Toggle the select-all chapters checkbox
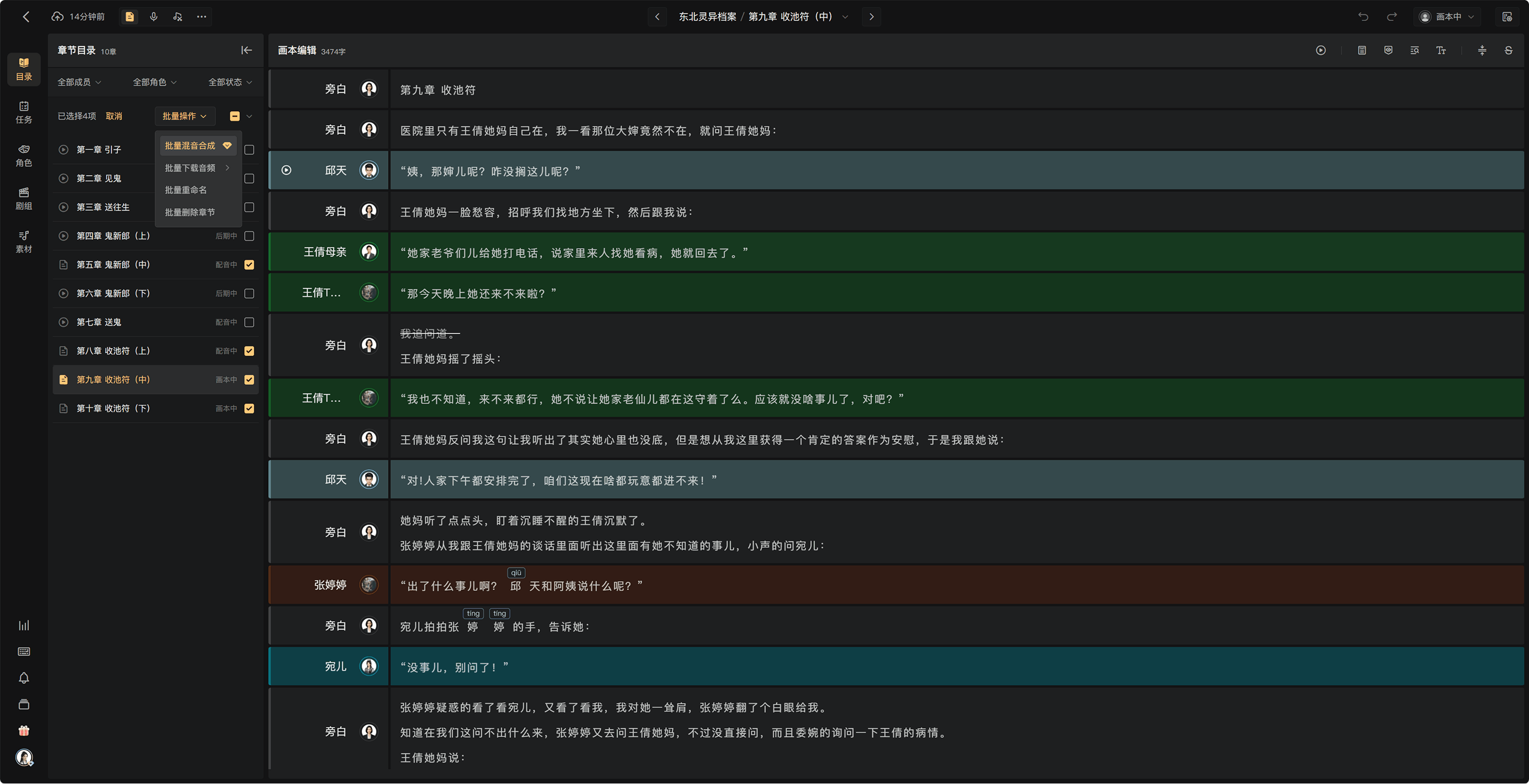 (x=235, y=116)
